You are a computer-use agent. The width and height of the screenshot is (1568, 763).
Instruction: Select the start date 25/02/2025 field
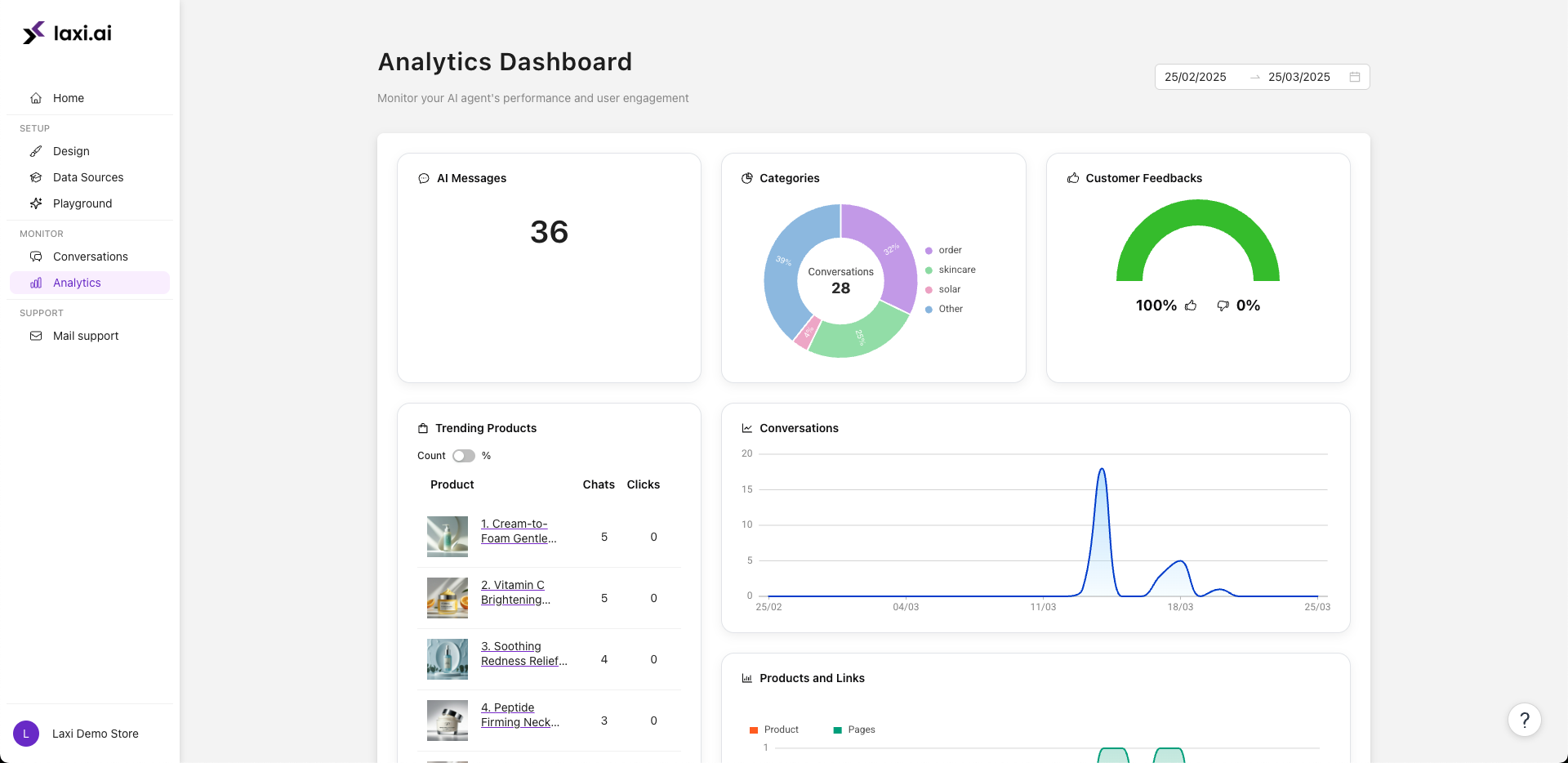point(1196,77)
